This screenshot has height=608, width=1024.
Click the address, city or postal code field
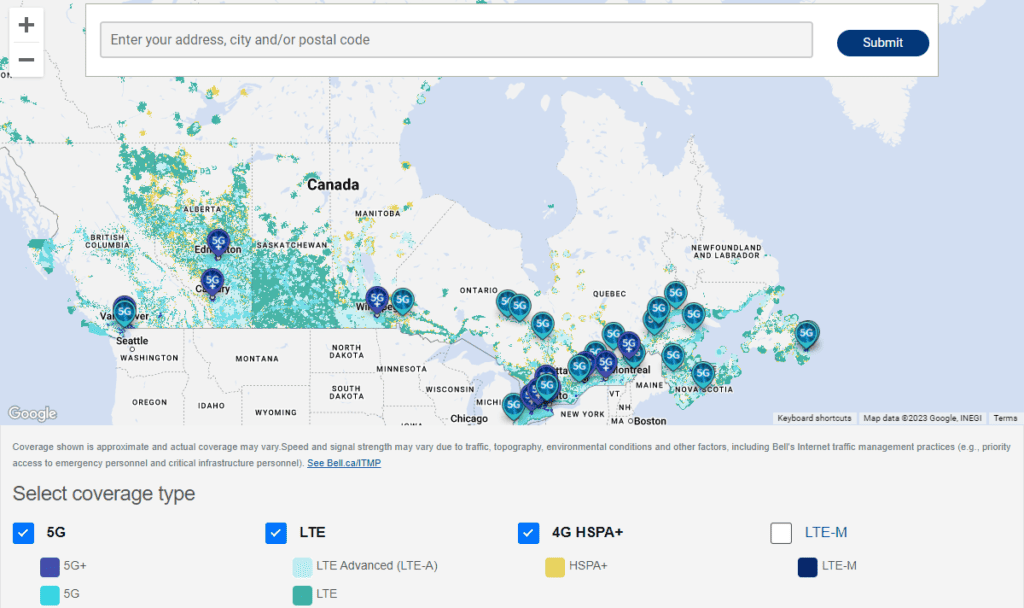(x=456, y=40)
